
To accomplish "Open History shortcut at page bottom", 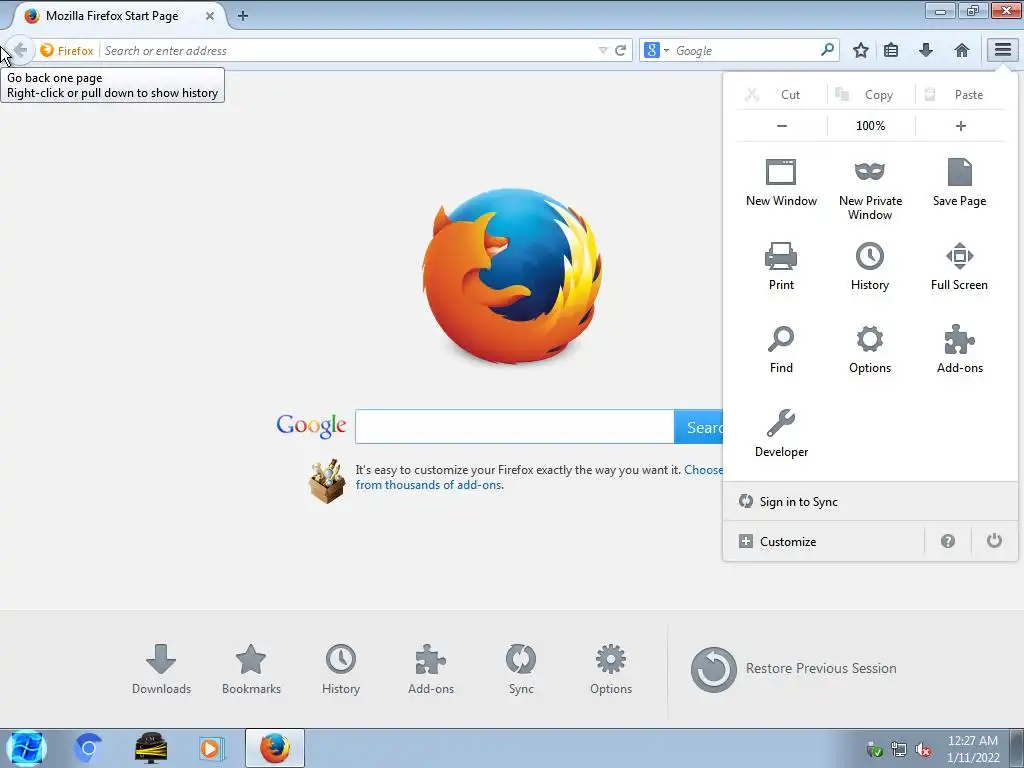I will [x=341, y=669].
